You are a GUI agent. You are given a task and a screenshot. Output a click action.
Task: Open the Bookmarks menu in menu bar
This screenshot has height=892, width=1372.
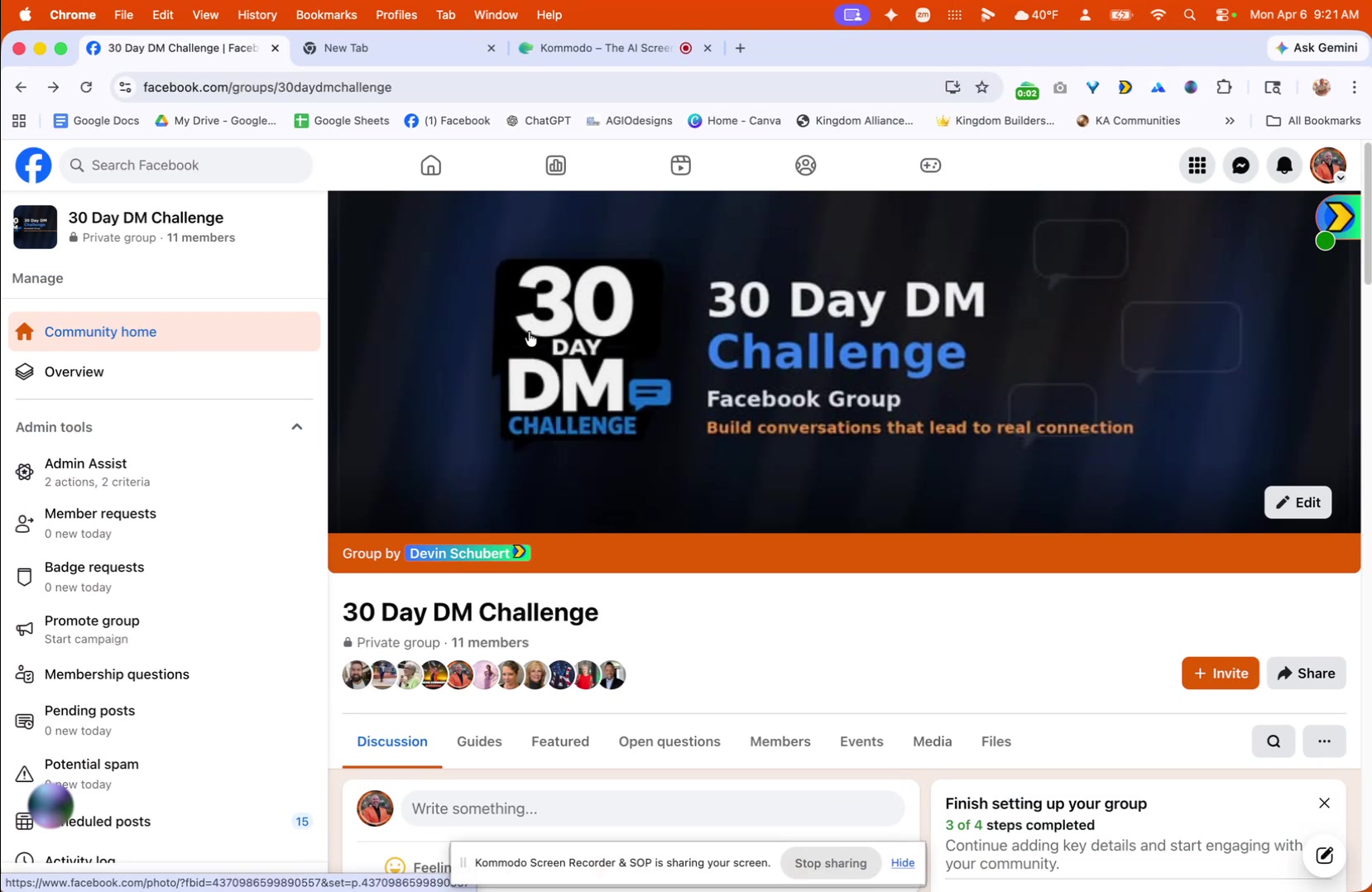click(x=327, y=15)
